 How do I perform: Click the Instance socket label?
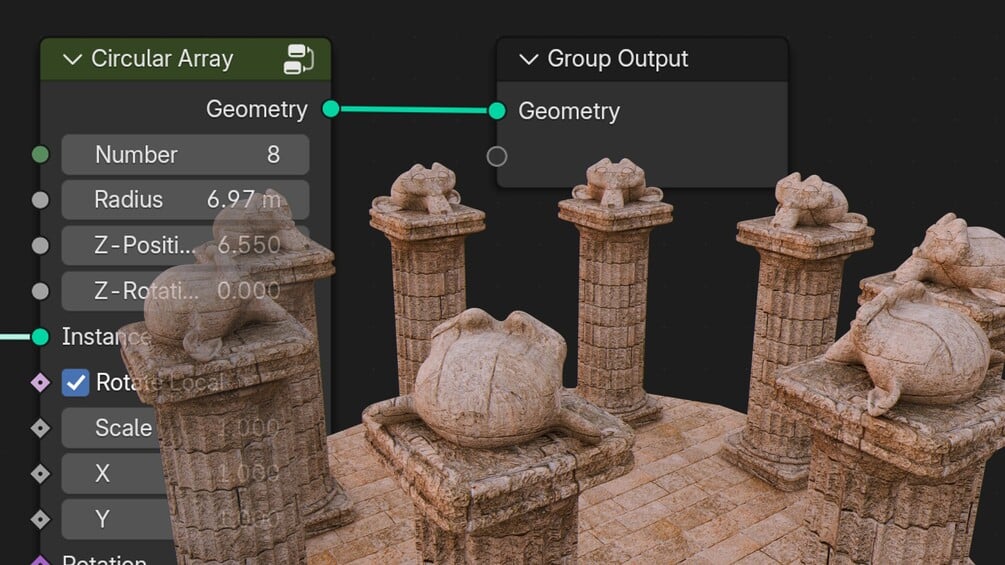tap(106, 337)
